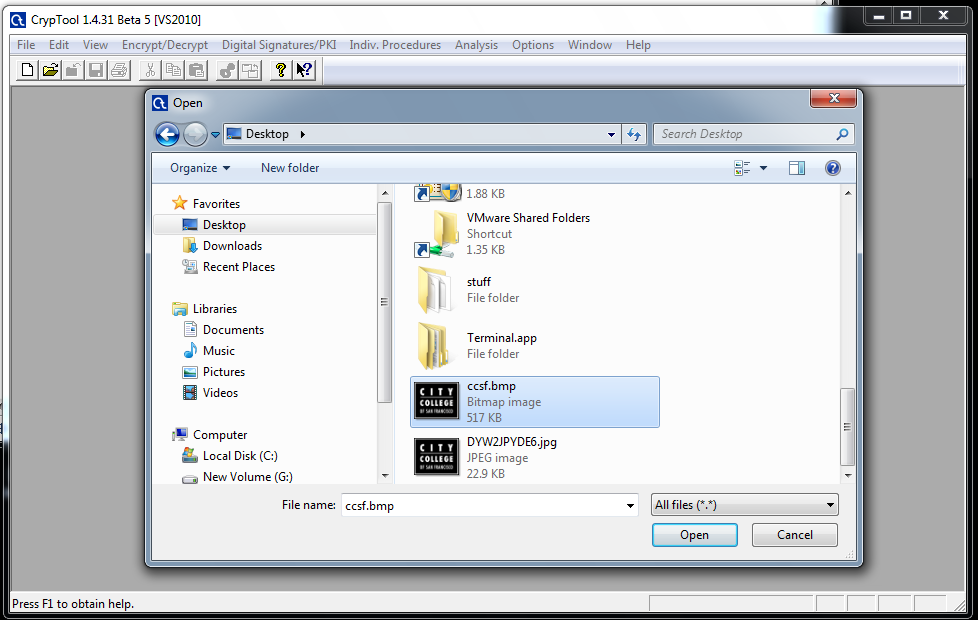Click the New document toolbar icon
Image resolution: width=978 pixels, height=620 pixels.
(x=27, y=70)
